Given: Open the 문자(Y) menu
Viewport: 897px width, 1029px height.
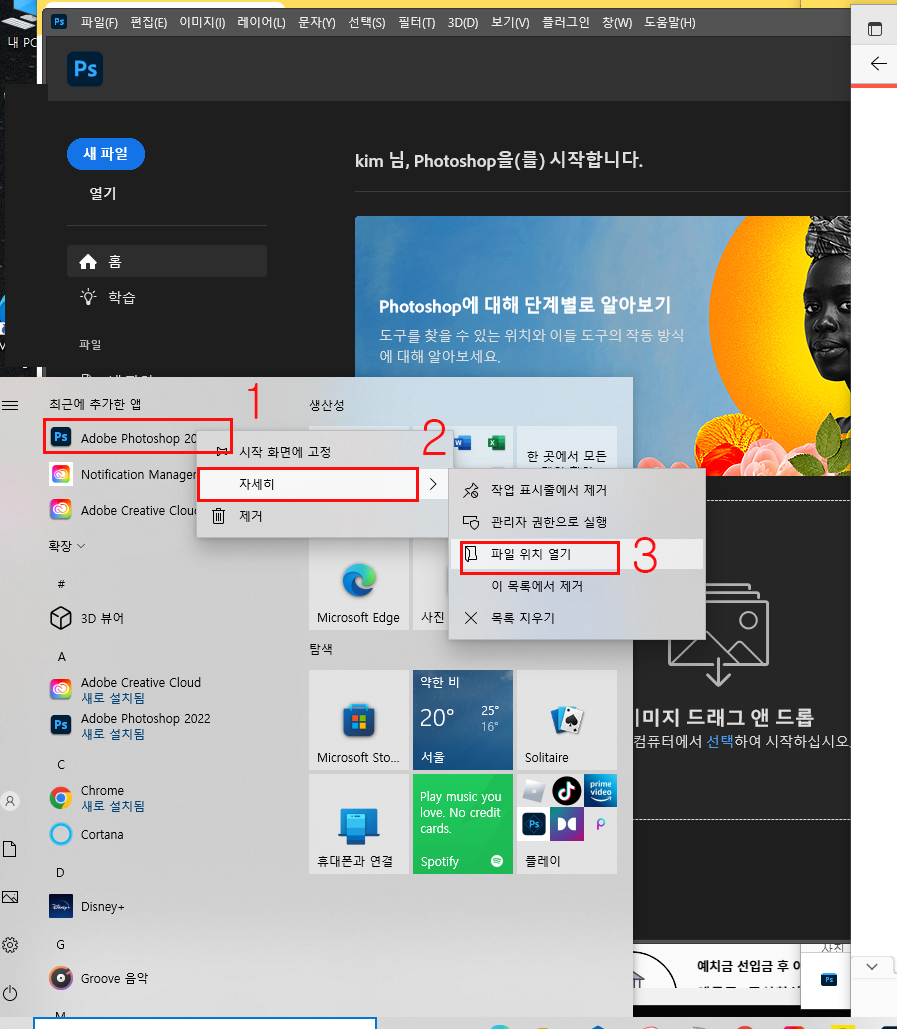Looking at the screenshot, I should (x=317, y=22).
